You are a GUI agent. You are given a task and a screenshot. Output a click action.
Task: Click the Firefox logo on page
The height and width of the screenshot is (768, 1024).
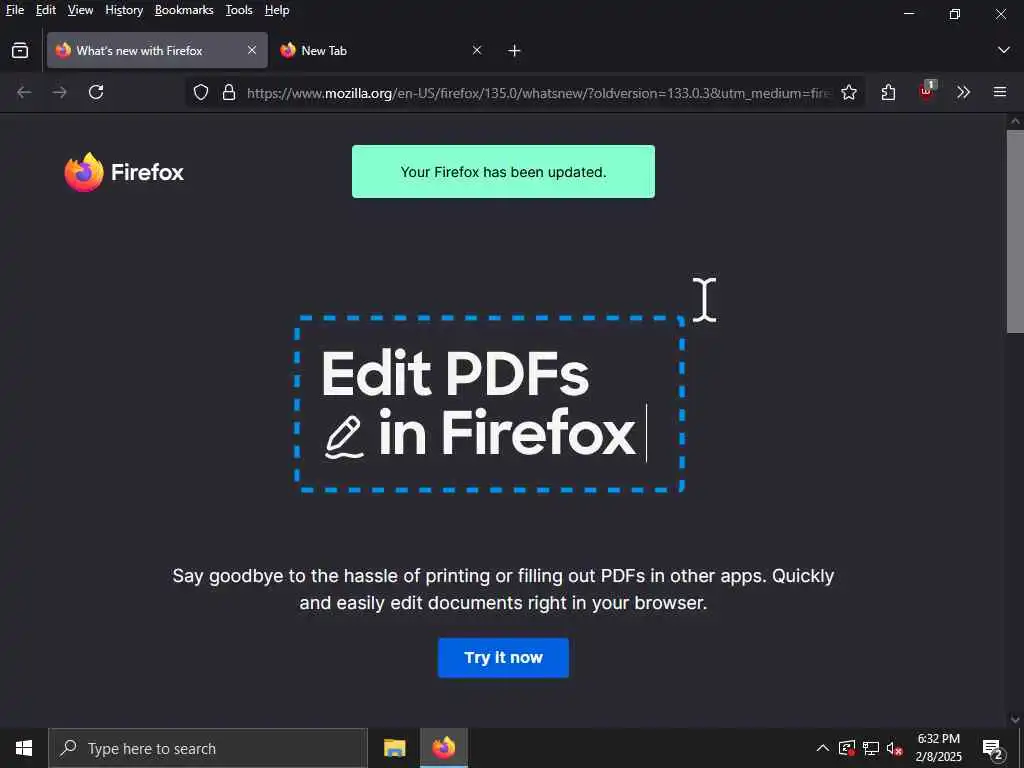124,172
